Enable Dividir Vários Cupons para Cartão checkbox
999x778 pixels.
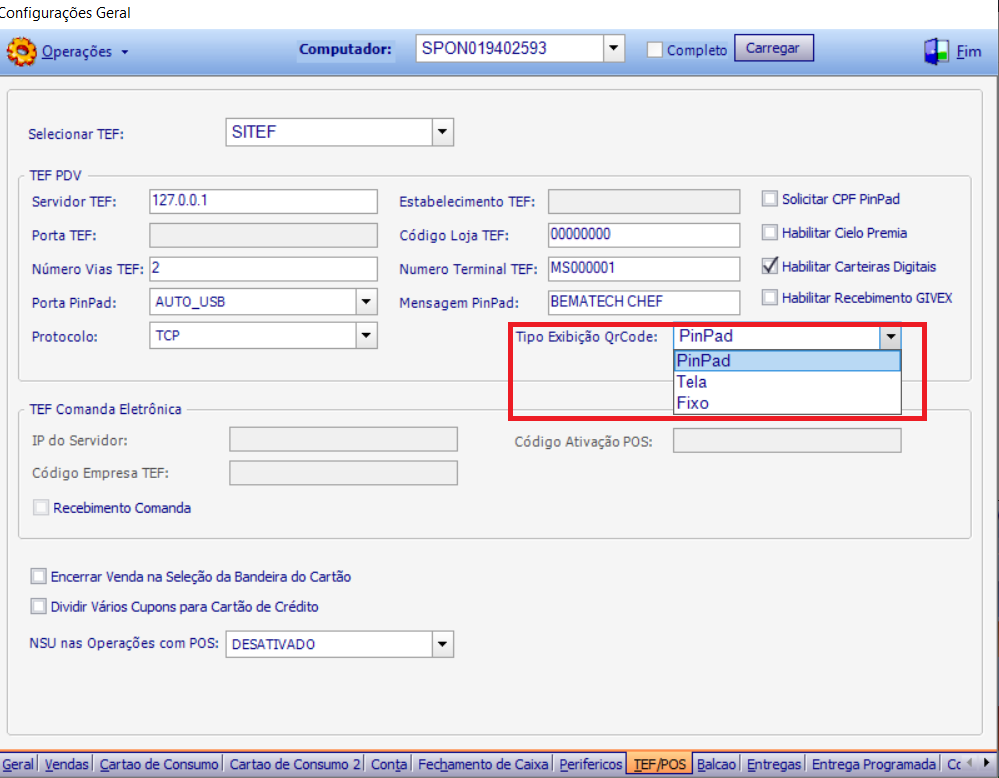pos(38,607)
